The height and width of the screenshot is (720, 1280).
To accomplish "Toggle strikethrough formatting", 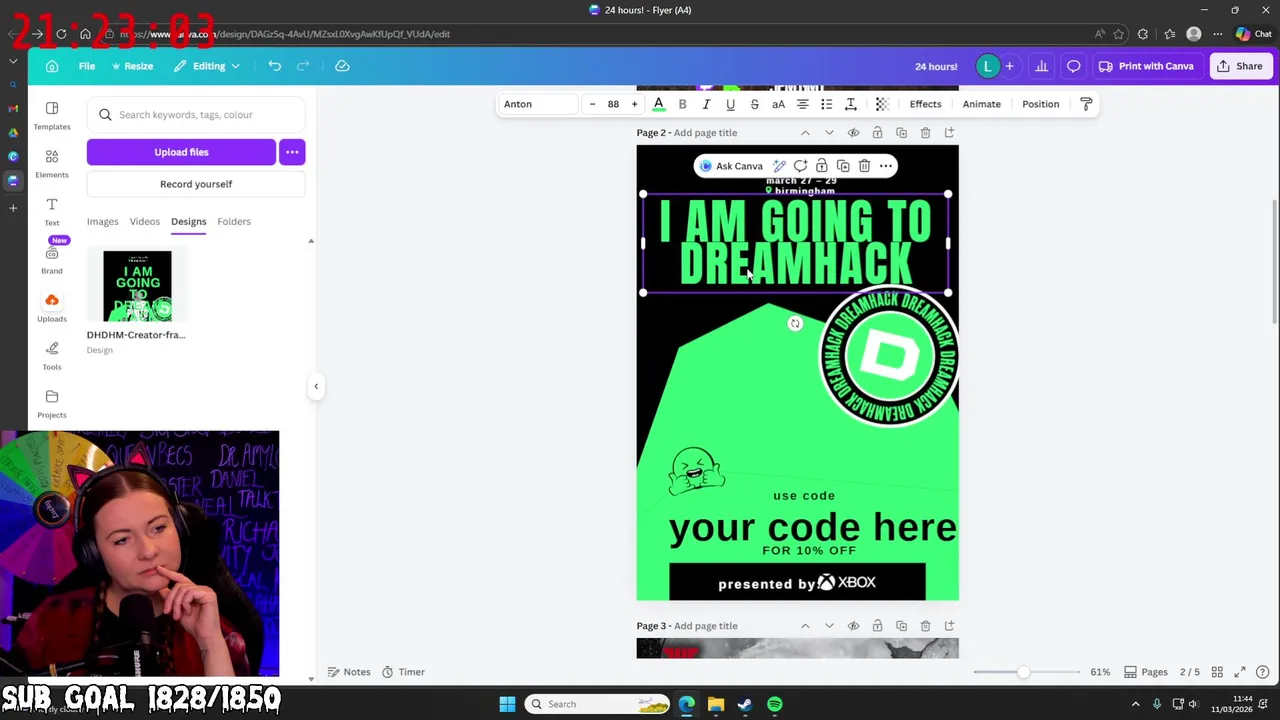I will click(754, 104).
